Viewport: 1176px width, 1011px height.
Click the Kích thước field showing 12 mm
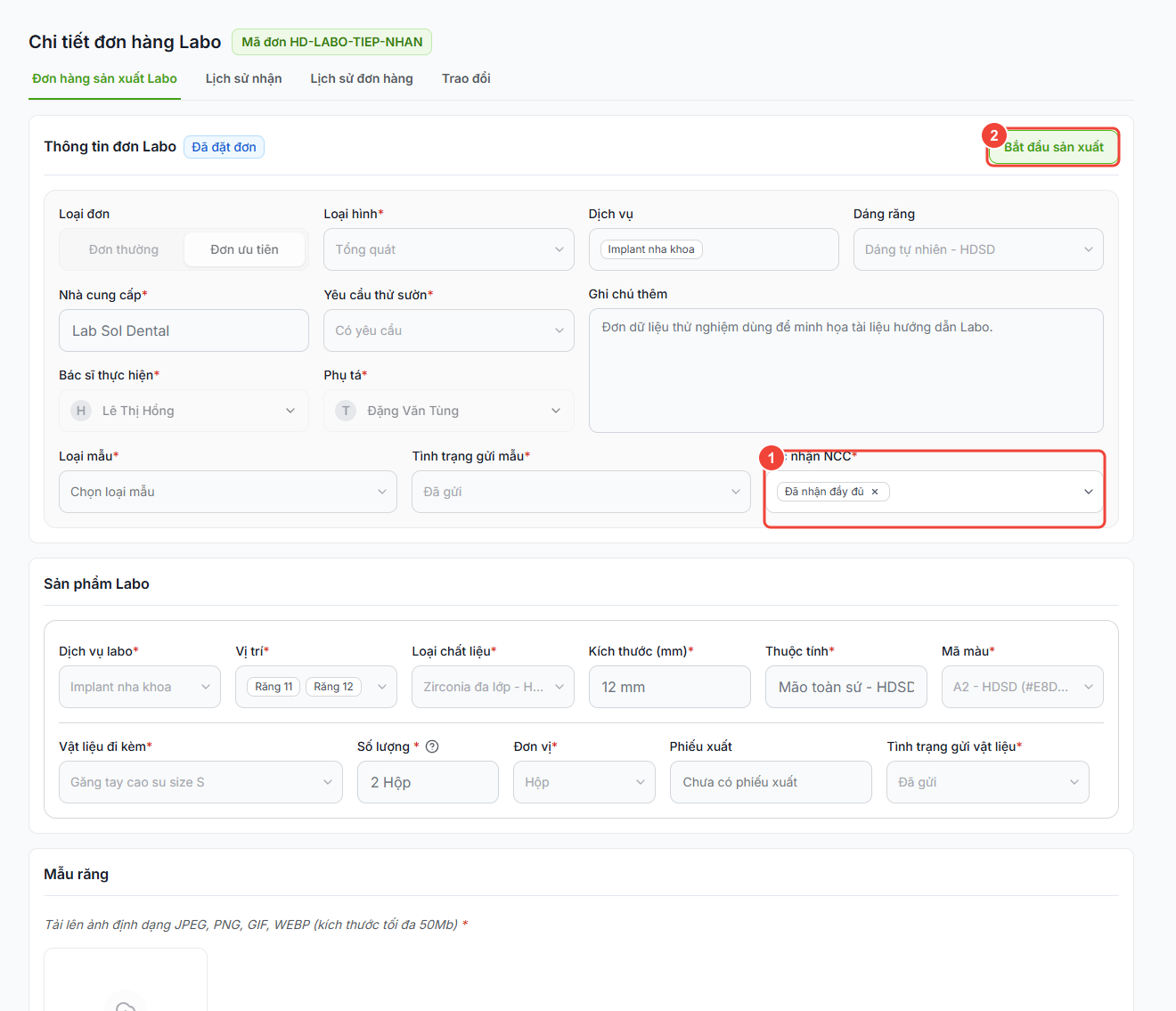[x=670, y=687]
